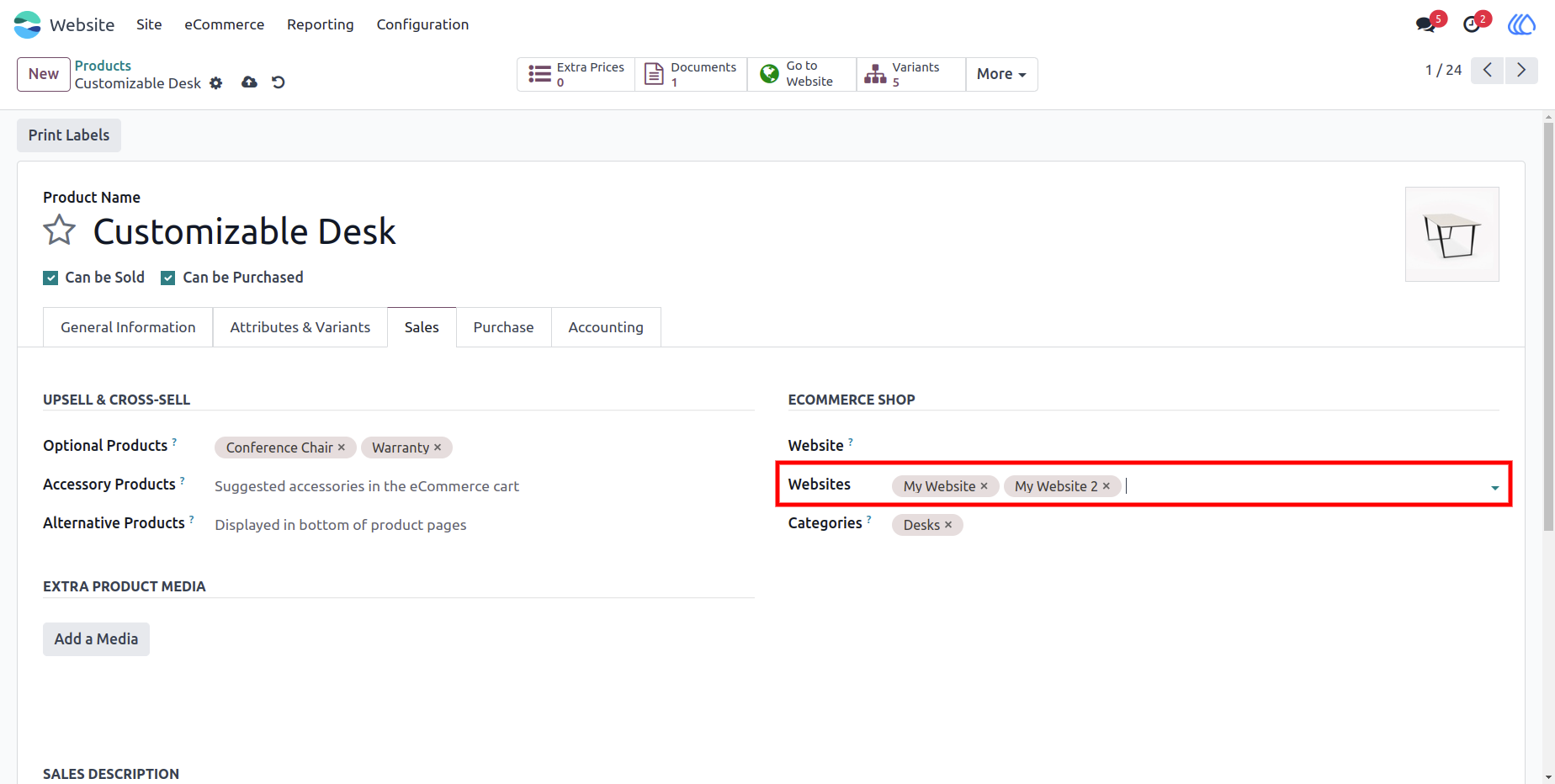
Task: Click the Accessory Products input field
Action: pyautogui.click(x=484, y=486)
